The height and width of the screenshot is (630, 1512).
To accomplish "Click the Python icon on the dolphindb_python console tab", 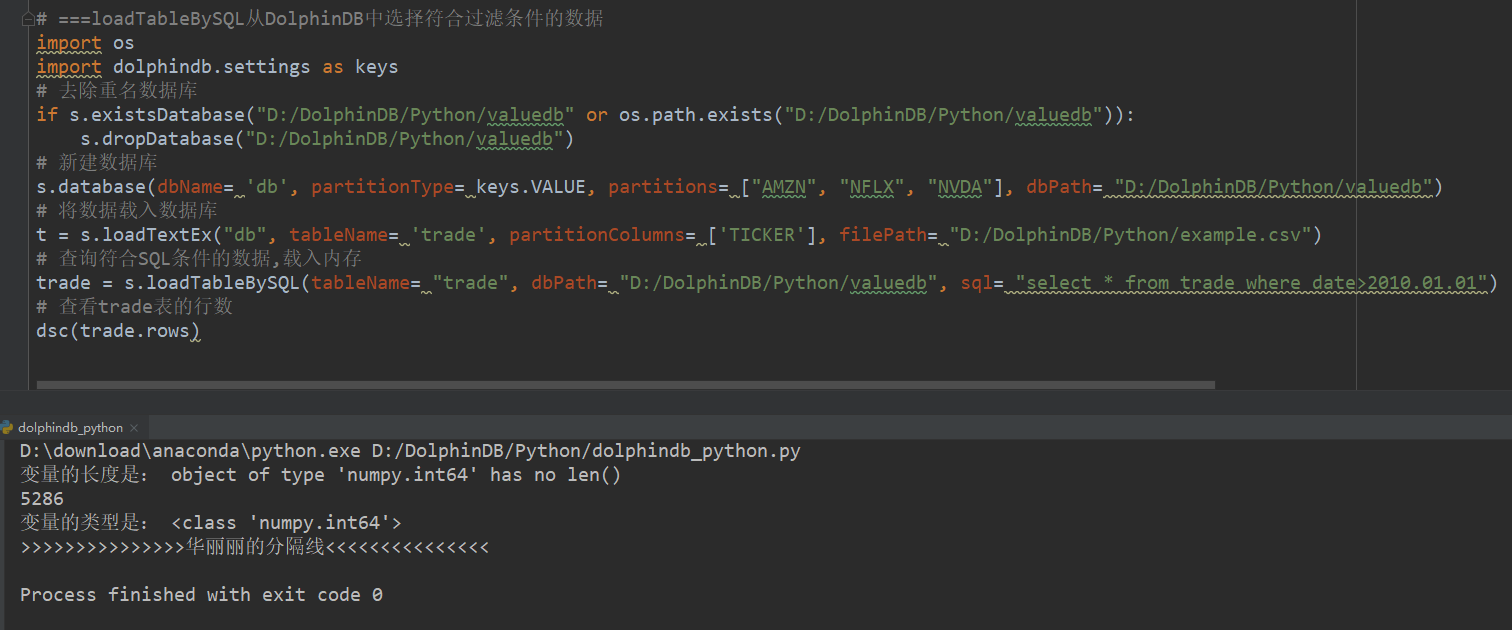I will [x=8, y=427].
